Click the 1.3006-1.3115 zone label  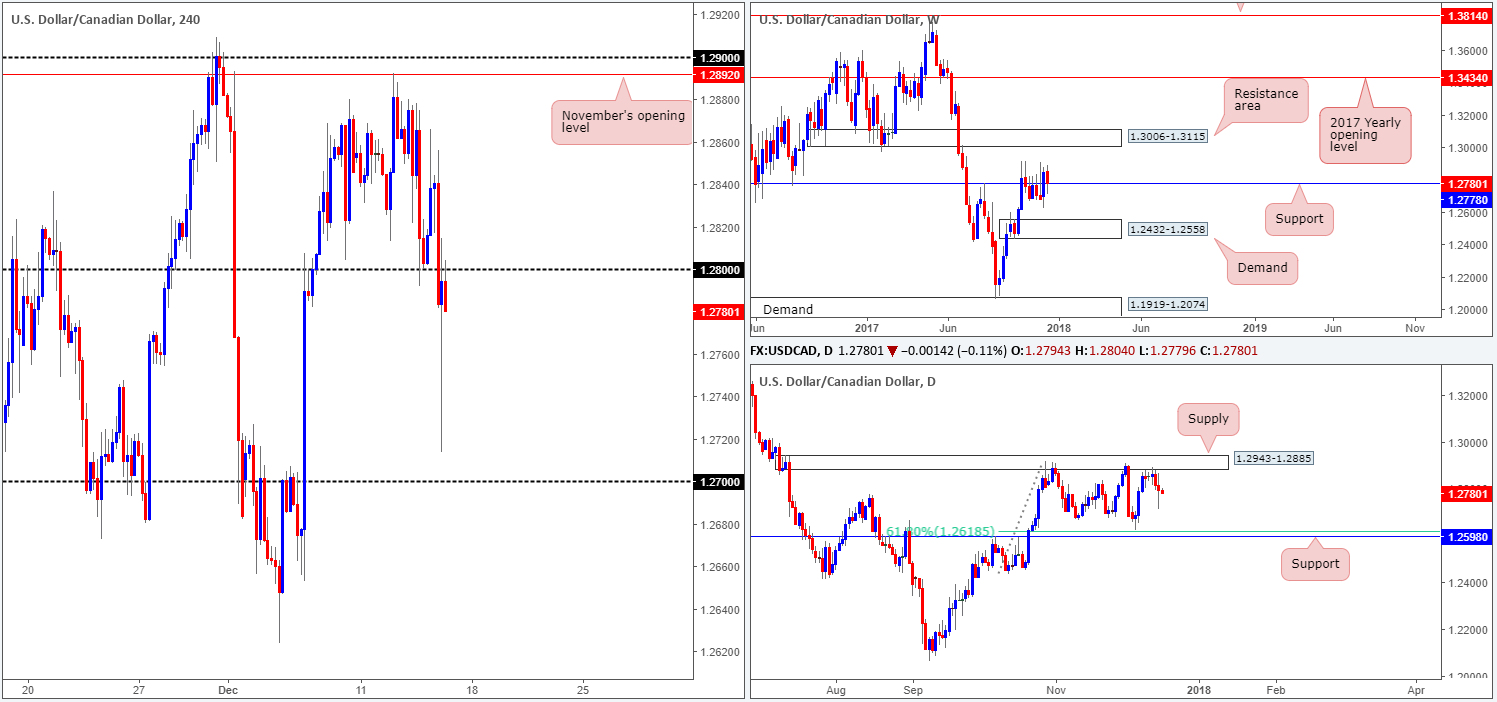[1167, 138]
